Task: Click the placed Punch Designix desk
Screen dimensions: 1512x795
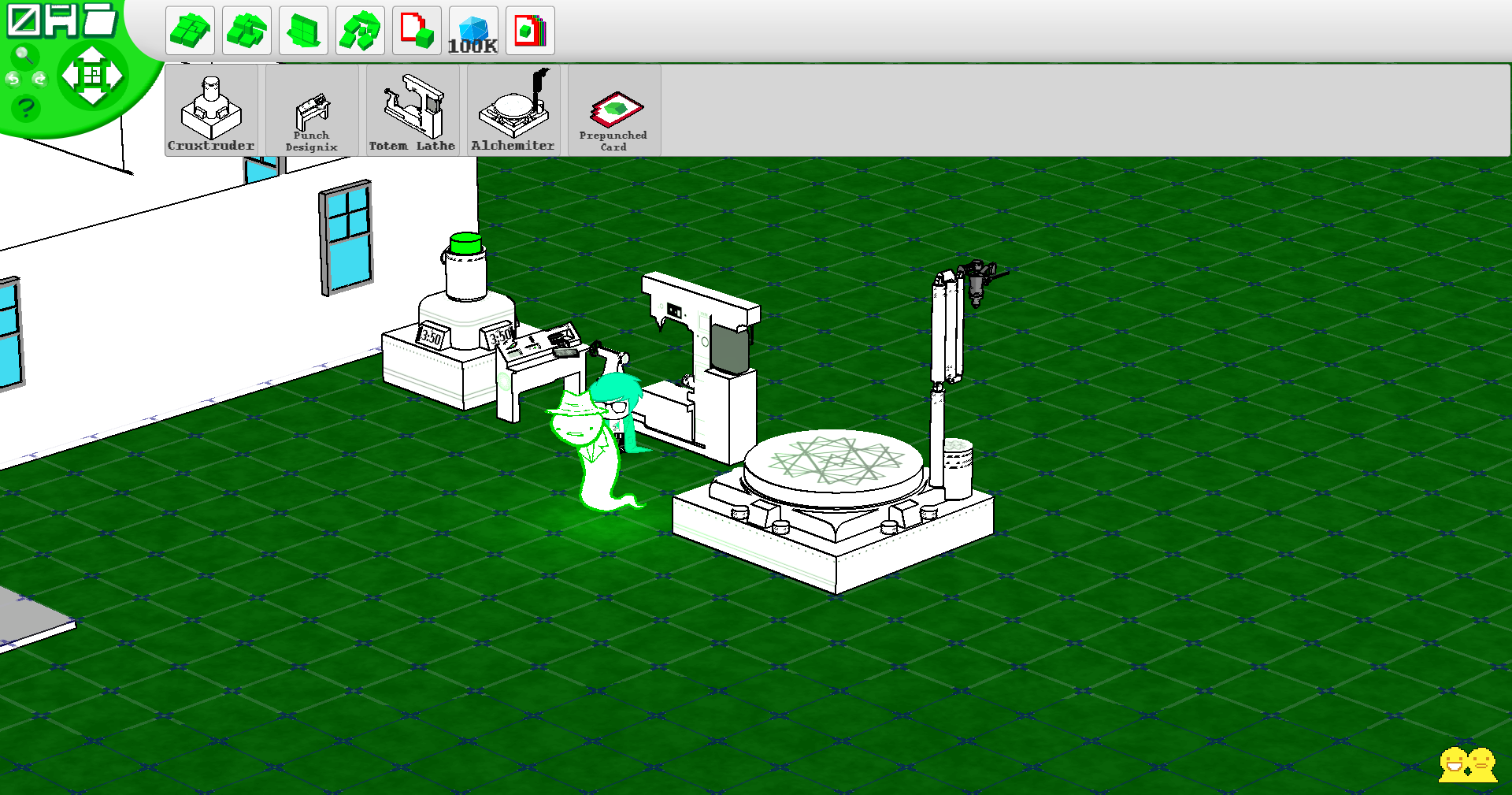Action: (542, 369)
